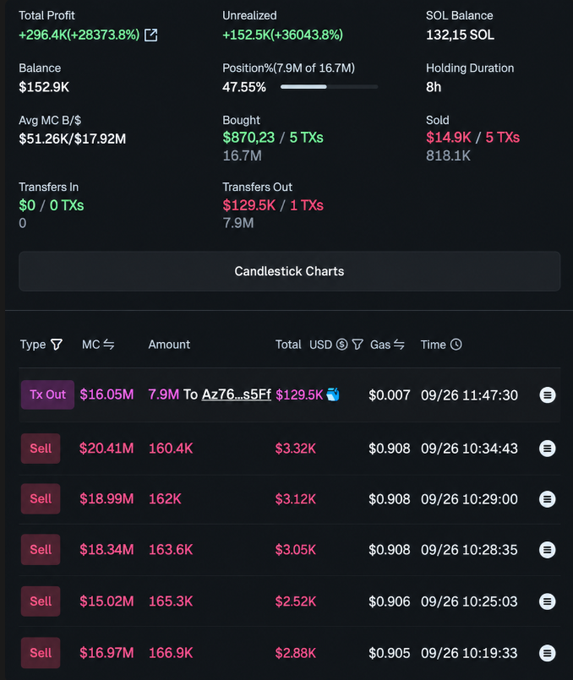Image resolution: width=573 pixels, height=680 pixels.
Task: Open details icon for 10:19:33 sell row
Action: coord(547,653)
